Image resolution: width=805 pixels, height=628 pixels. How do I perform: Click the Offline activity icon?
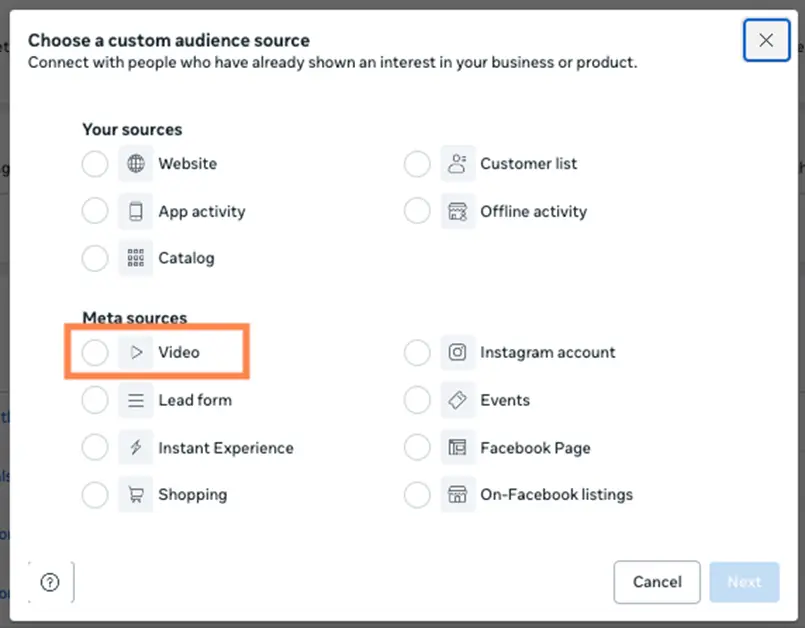458,211
